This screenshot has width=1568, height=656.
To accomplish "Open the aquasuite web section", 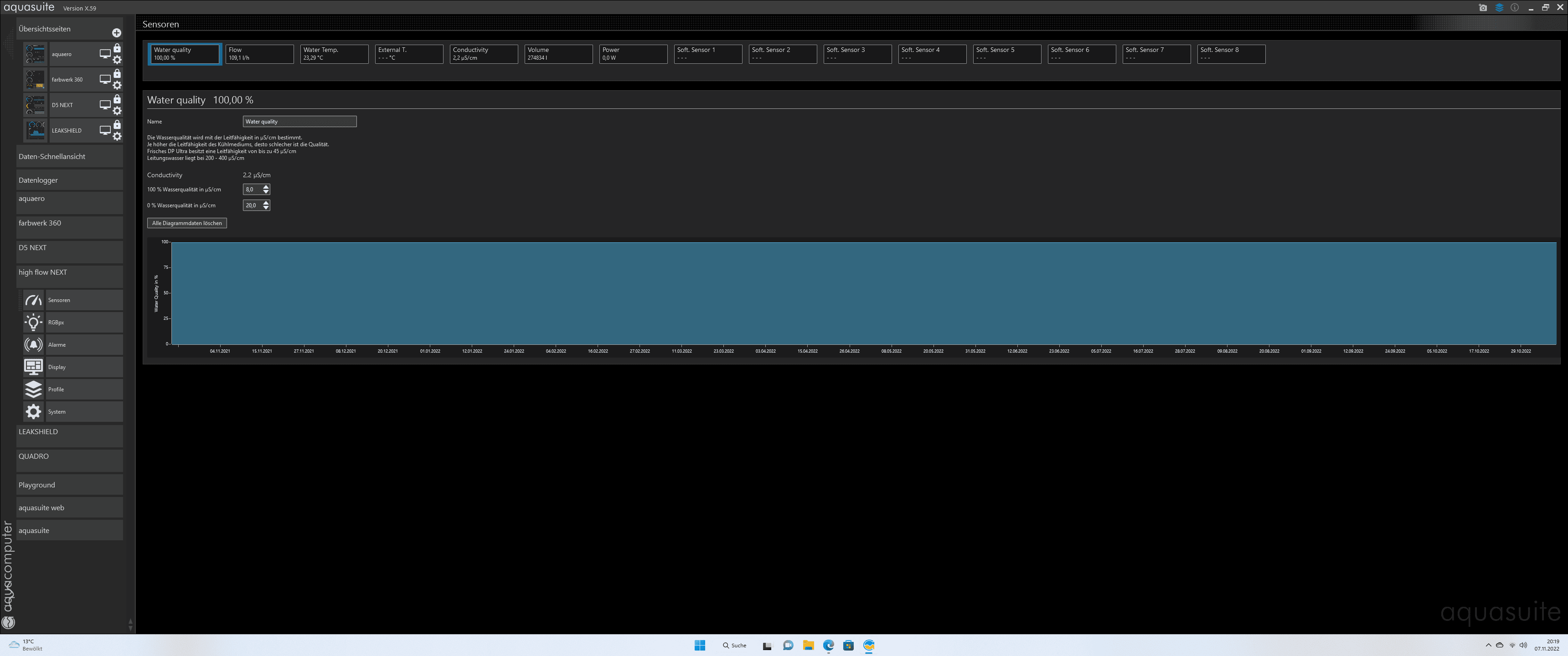I will click(69, 507).
